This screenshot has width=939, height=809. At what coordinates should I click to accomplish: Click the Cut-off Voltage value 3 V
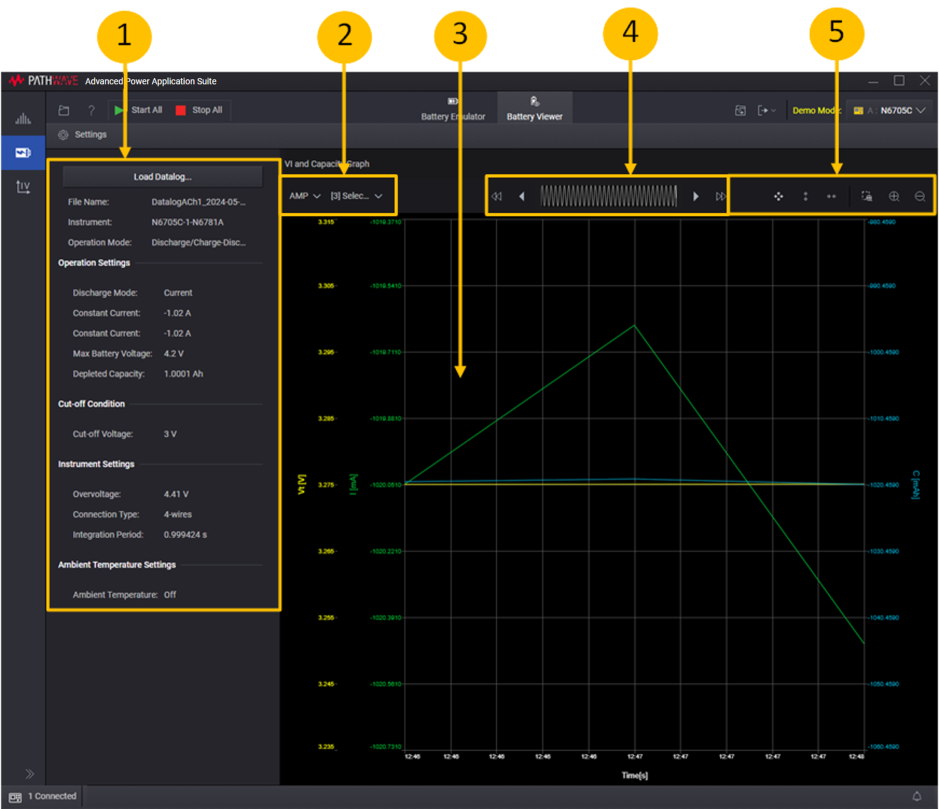pos(170,434)
